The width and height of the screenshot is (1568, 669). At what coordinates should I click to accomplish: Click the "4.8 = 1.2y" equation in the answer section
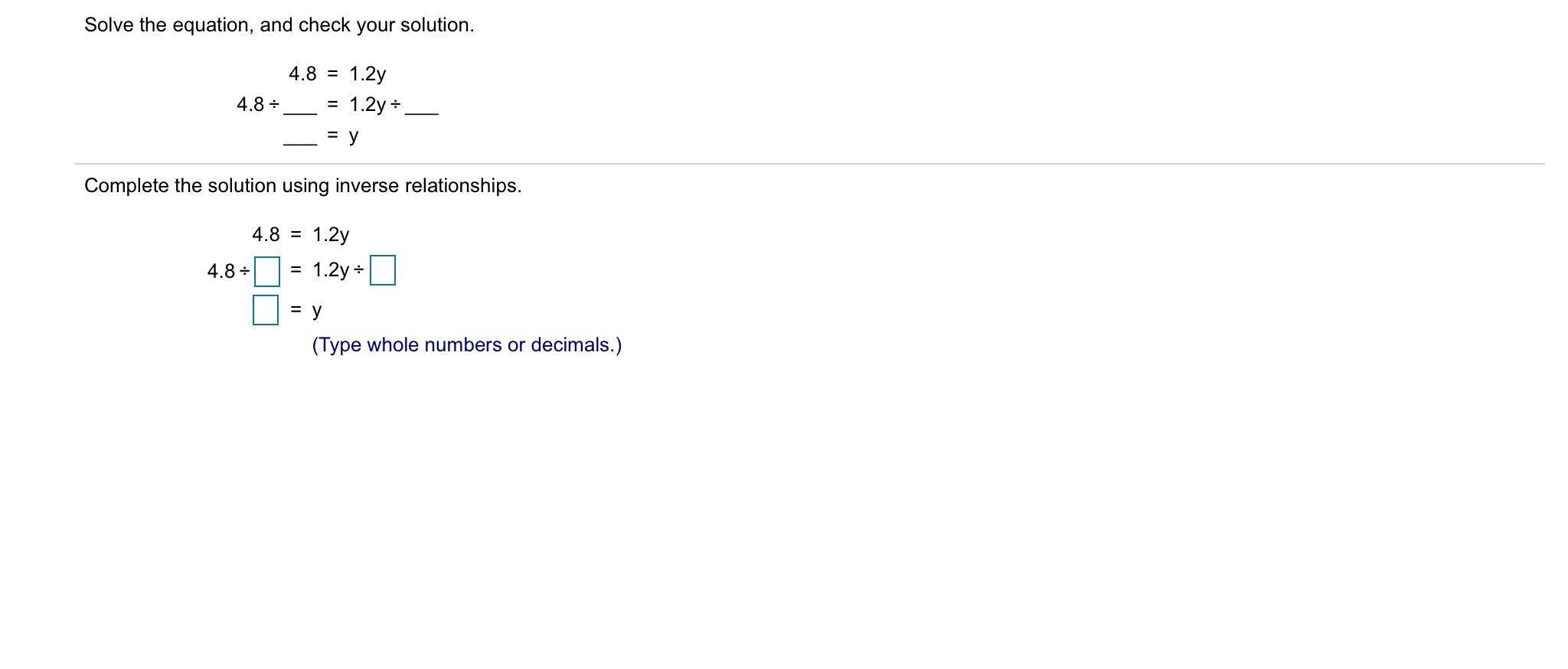(x=300, y=234)
